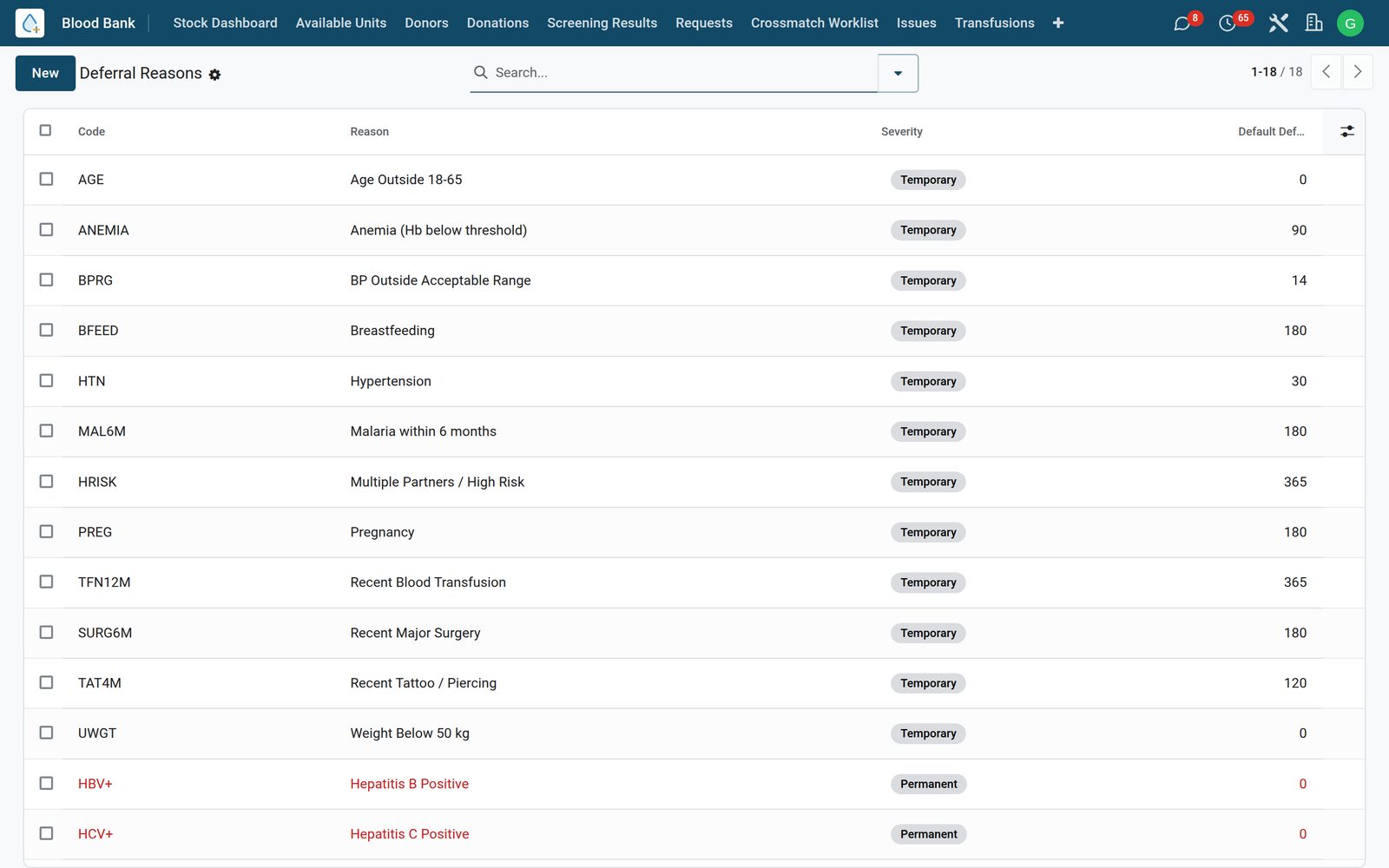The height and width of the screenshot is (868, 1389).
Task: Select all rows with header checkbox
Action: pyautogui.click(x=46, y=130)
